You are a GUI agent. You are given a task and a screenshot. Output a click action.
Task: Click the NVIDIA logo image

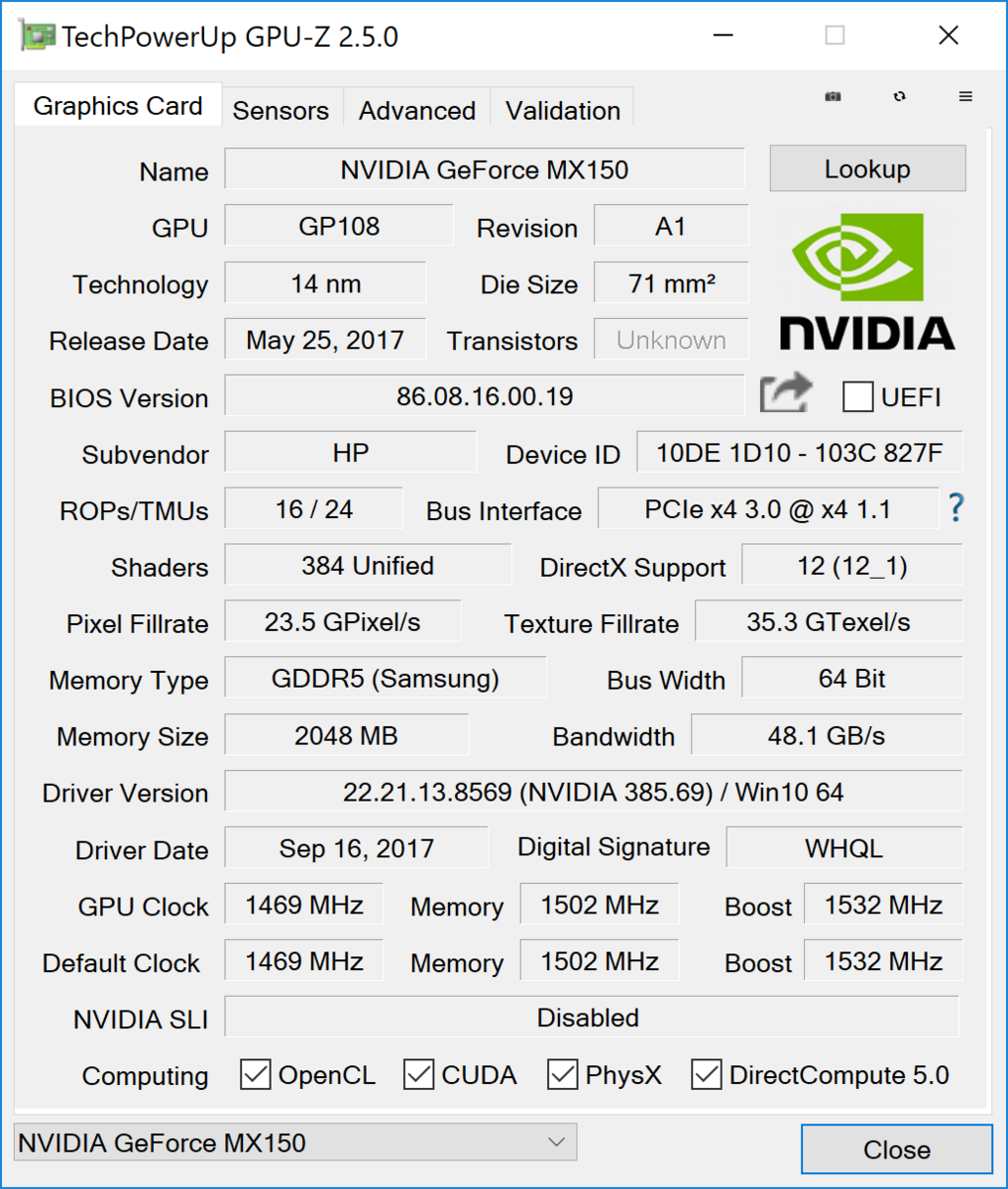coord(867,281)
